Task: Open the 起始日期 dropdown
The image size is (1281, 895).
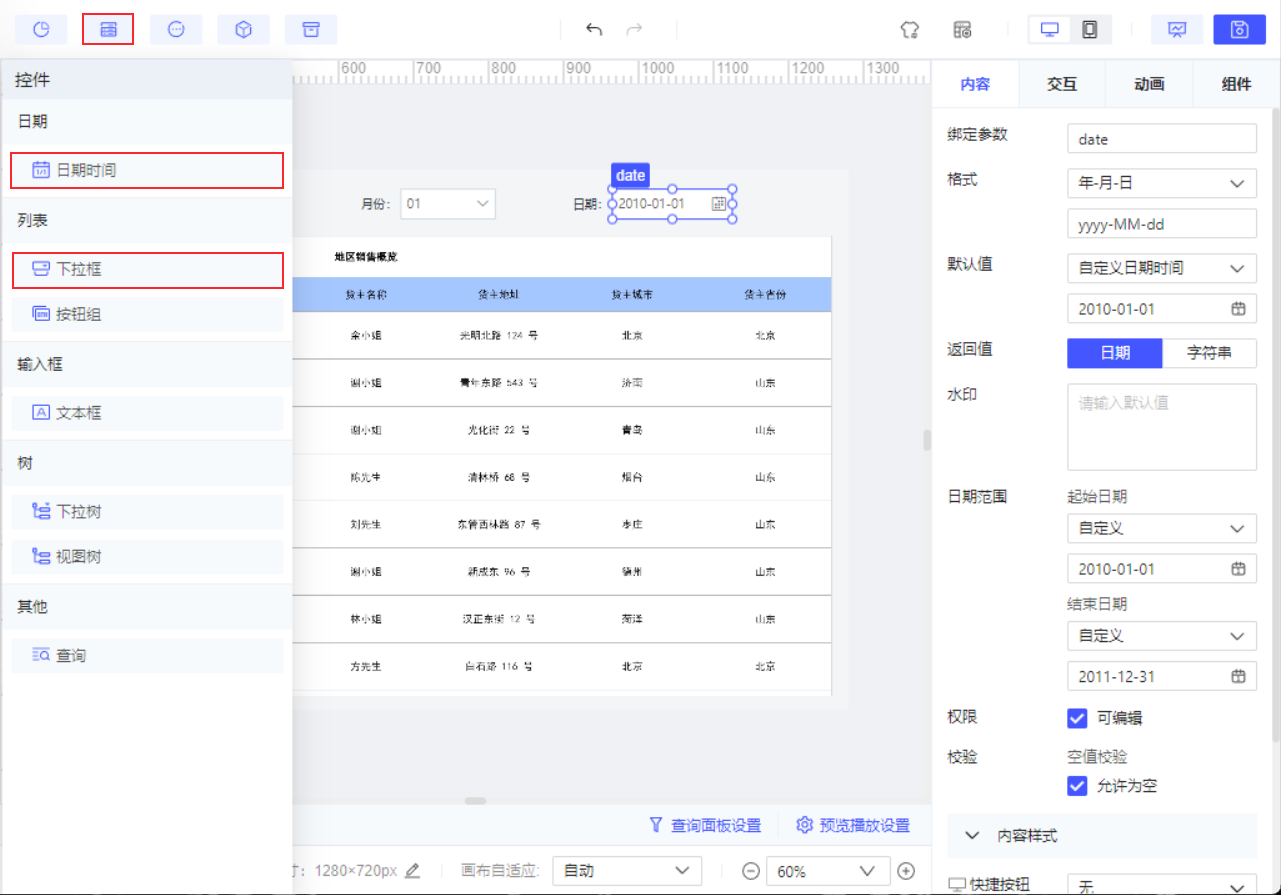Action: pos(1162,528)
